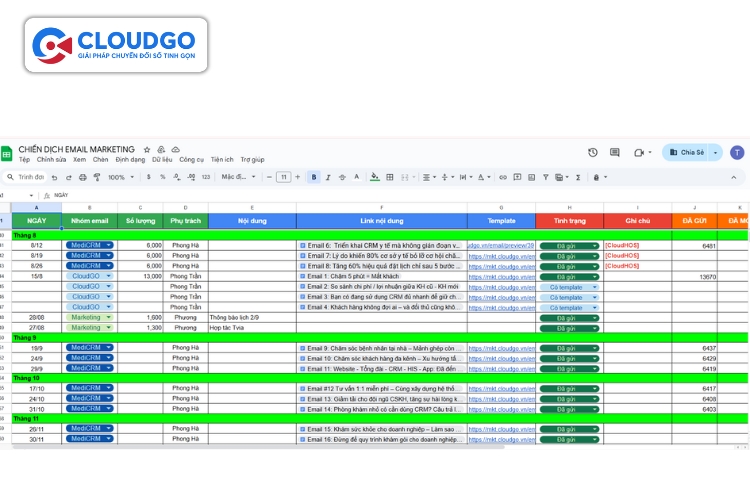Viewport: 750px width, 500px height.
Task: Toggle italic formatting
Action: (x=328, y=177)
